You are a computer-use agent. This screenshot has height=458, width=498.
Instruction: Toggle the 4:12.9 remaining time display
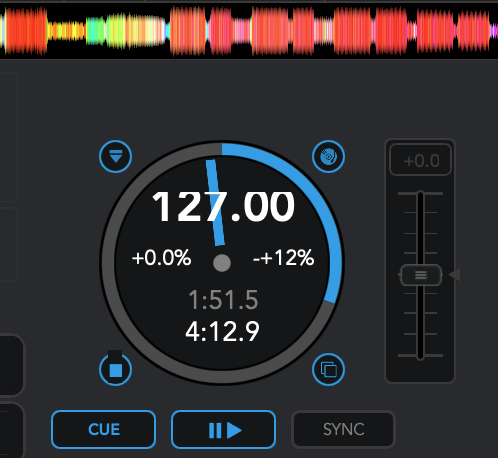click(x=223, y=332)
